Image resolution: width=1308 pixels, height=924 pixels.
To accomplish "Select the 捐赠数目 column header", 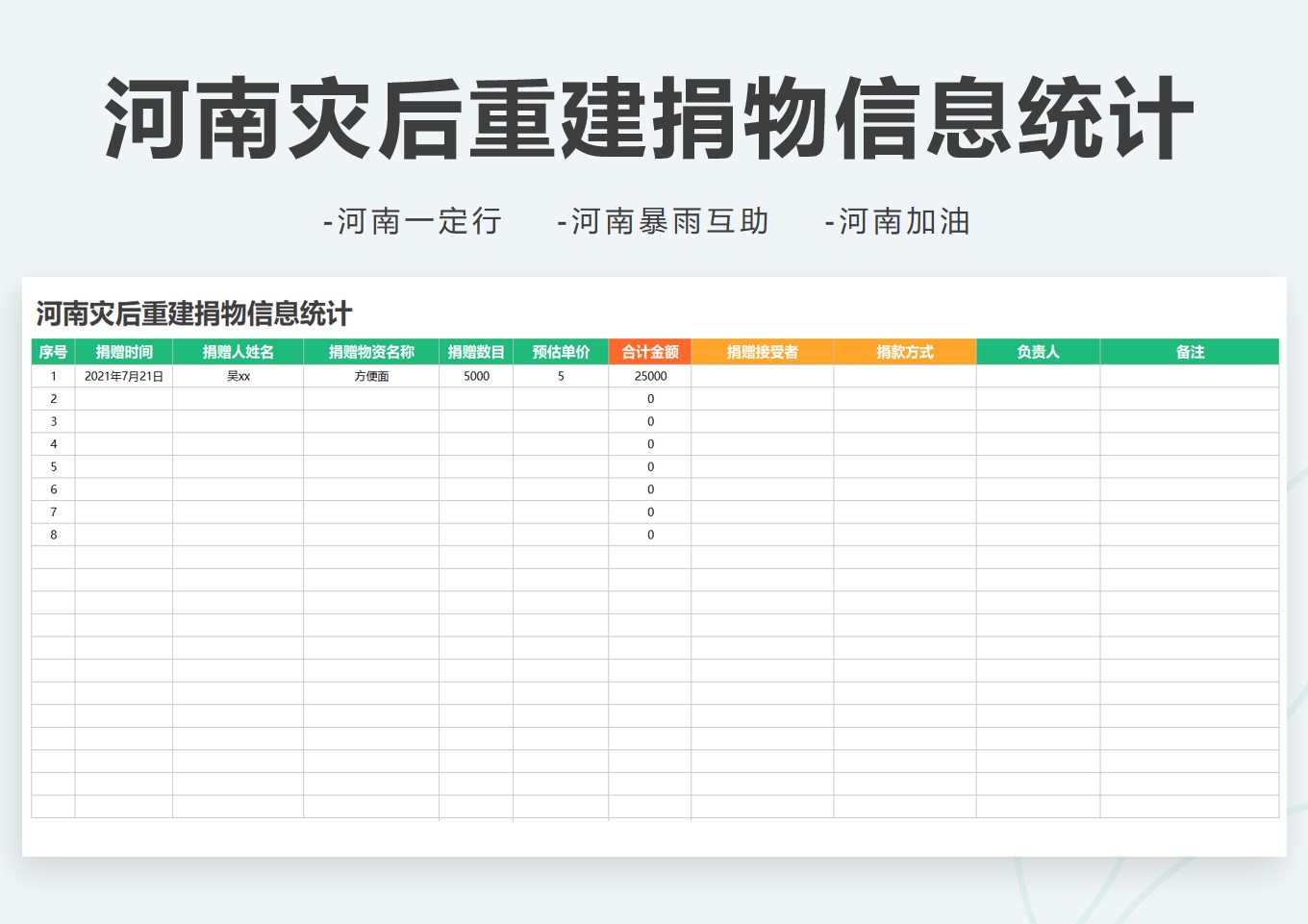I will pyautogui.click(x=477, y=352).
